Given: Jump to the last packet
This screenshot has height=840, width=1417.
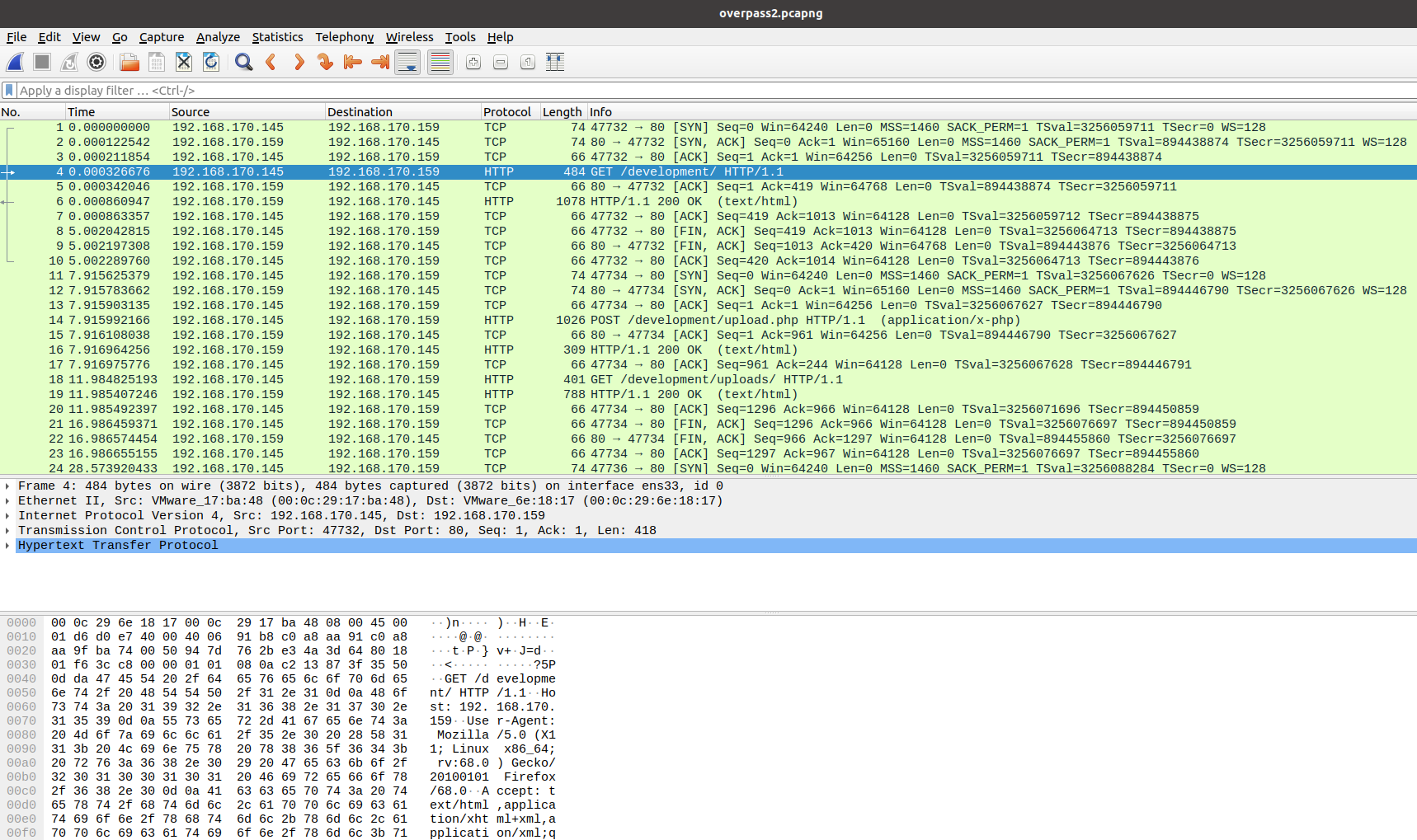Looking at the screenshot, I should point(380,62).
